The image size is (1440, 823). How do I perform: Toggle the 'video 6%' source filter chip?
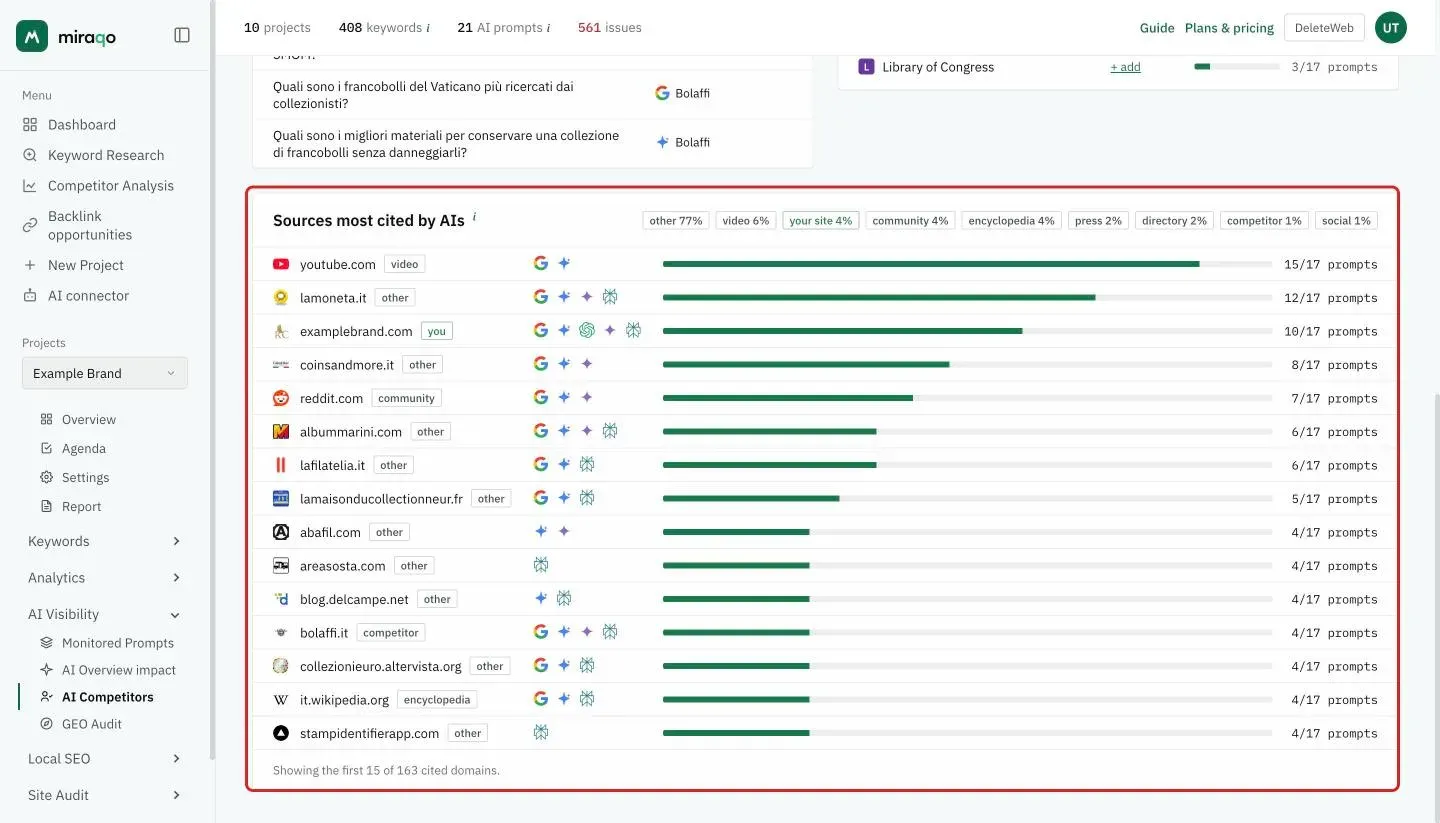click(x=746, y=221)
